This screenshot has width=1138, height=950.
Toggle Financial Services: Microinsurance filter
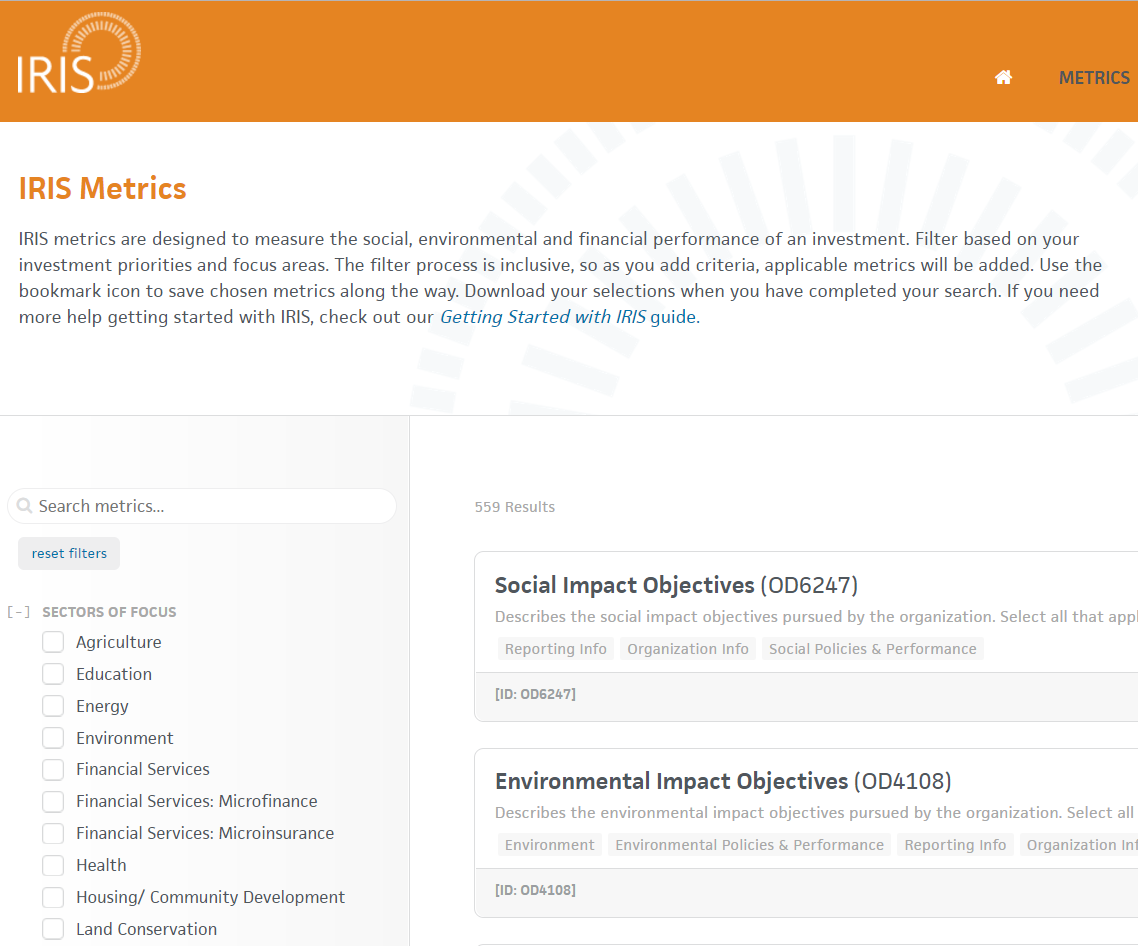[53, 833]
